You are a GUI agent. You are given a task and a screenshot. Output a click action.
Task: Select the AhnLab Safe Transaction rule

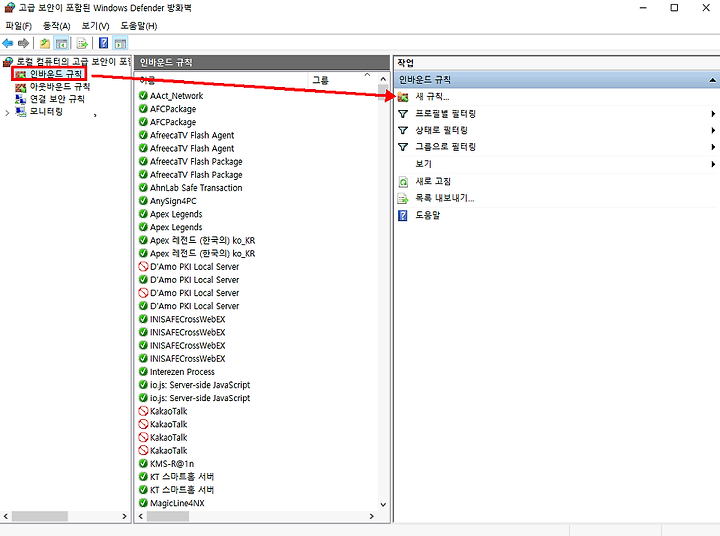tap(196, 187)
